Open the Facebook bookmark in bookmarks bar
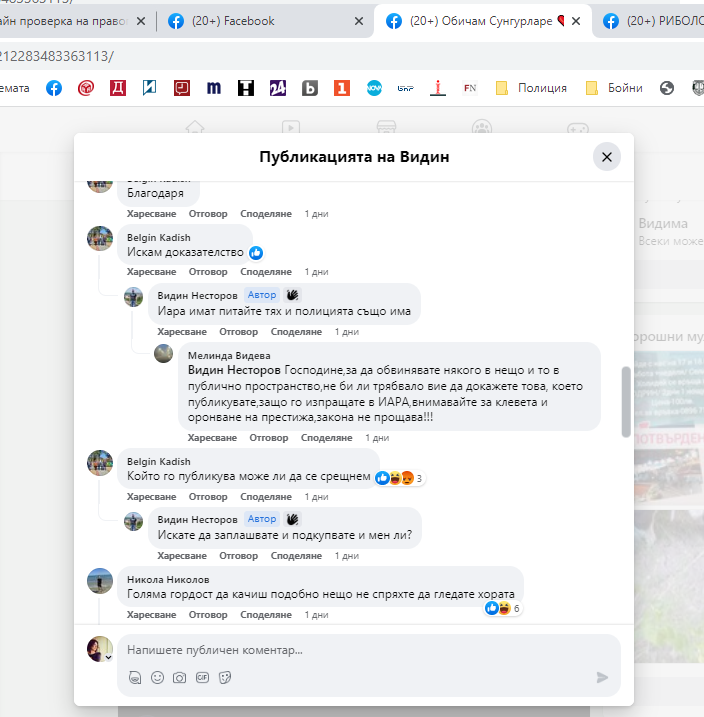Image resolution: width=704 pixels, height=717 pixels. click(x=54, y=88)
